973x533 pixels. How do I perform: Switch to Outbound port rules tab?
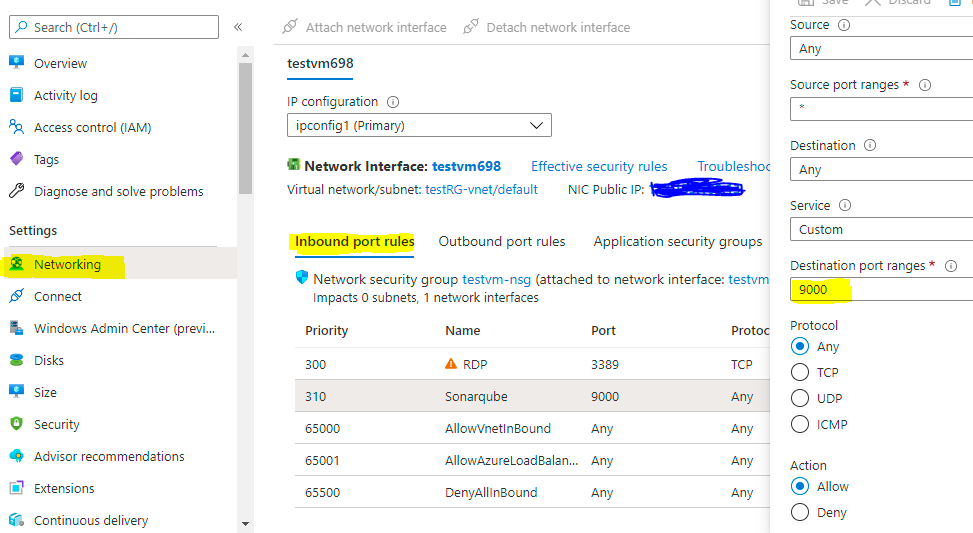(502, 242)
